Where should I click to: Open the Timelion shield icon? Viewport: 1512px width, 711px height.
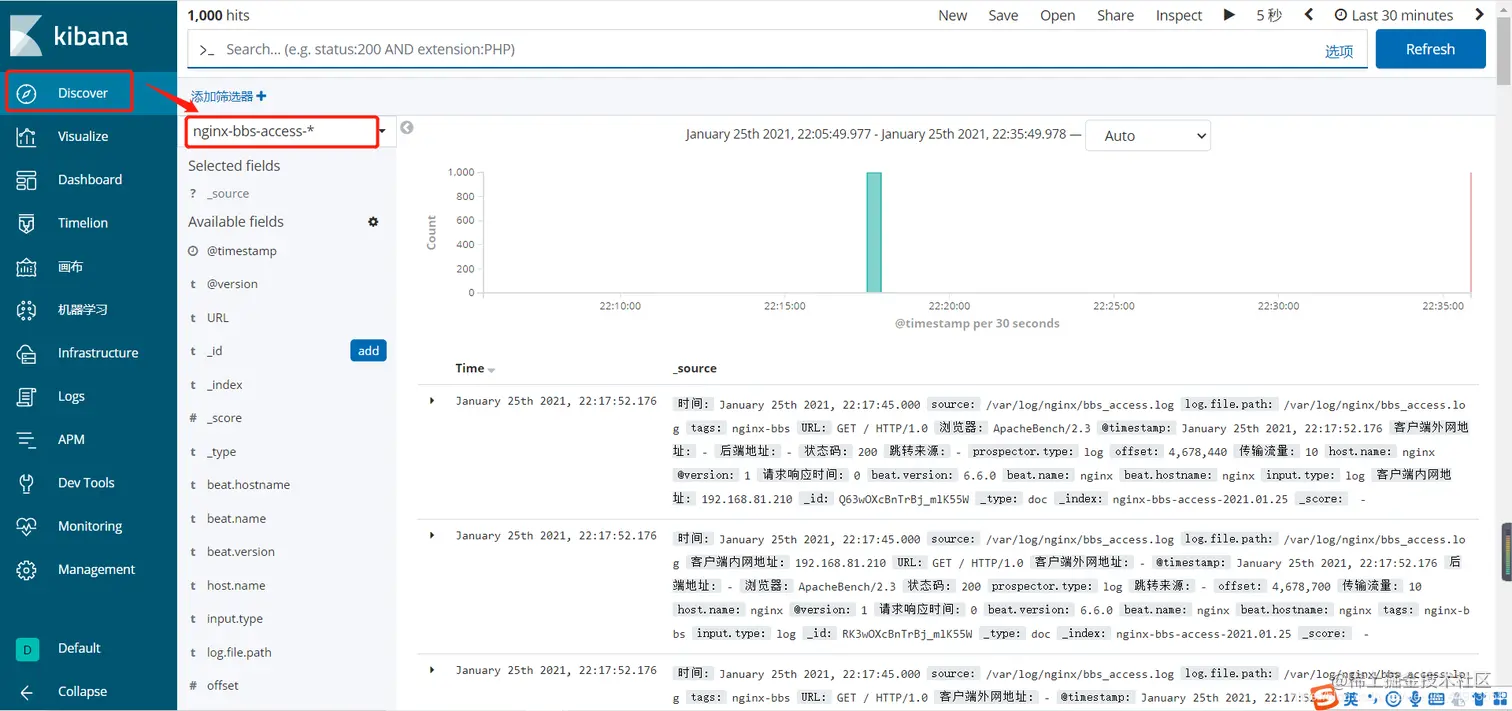(27, 223)
